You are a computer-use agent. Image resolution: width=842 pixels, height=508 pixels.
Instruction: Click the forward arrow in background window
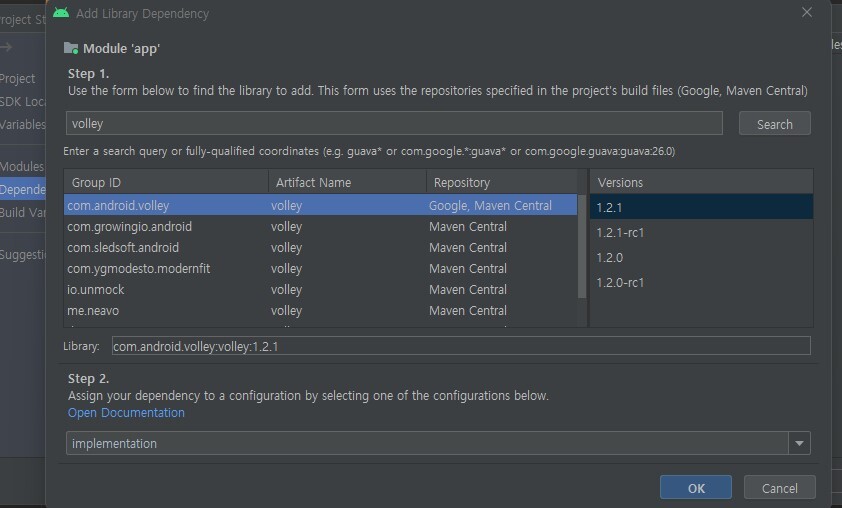[x=6, y=47]
